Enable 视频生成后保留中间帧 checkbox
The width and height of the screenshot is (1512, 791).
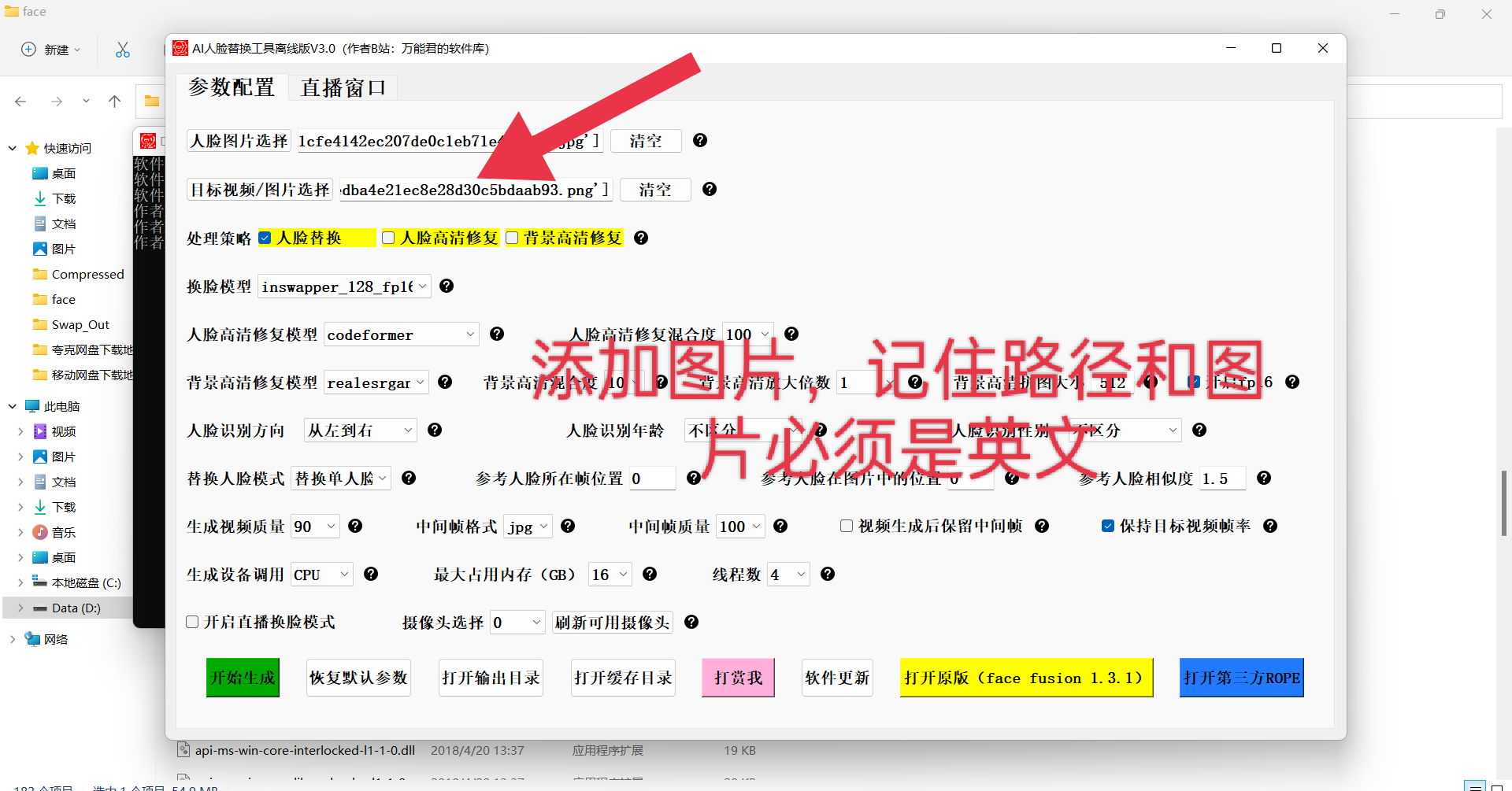(847, 526)
